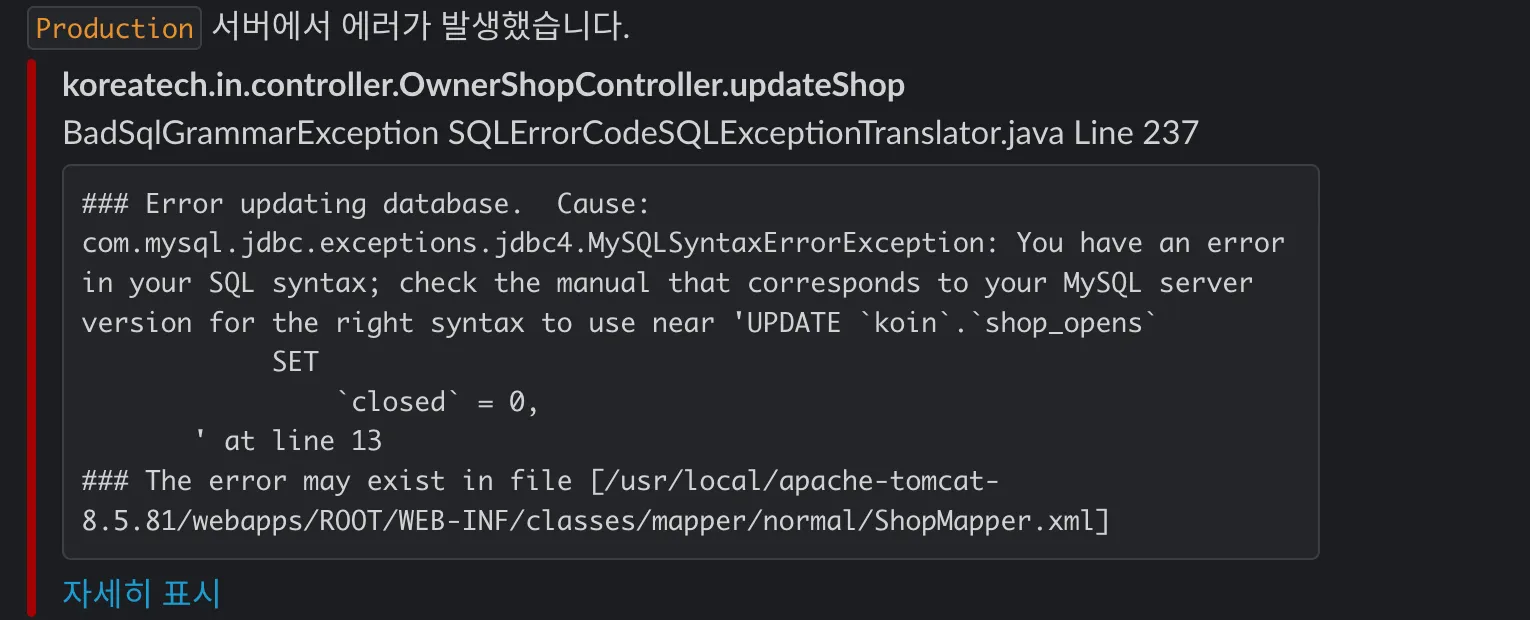Click "MySQL server" text in error
Viewport: 1530px width, 620px height.
click(1157, 283)
